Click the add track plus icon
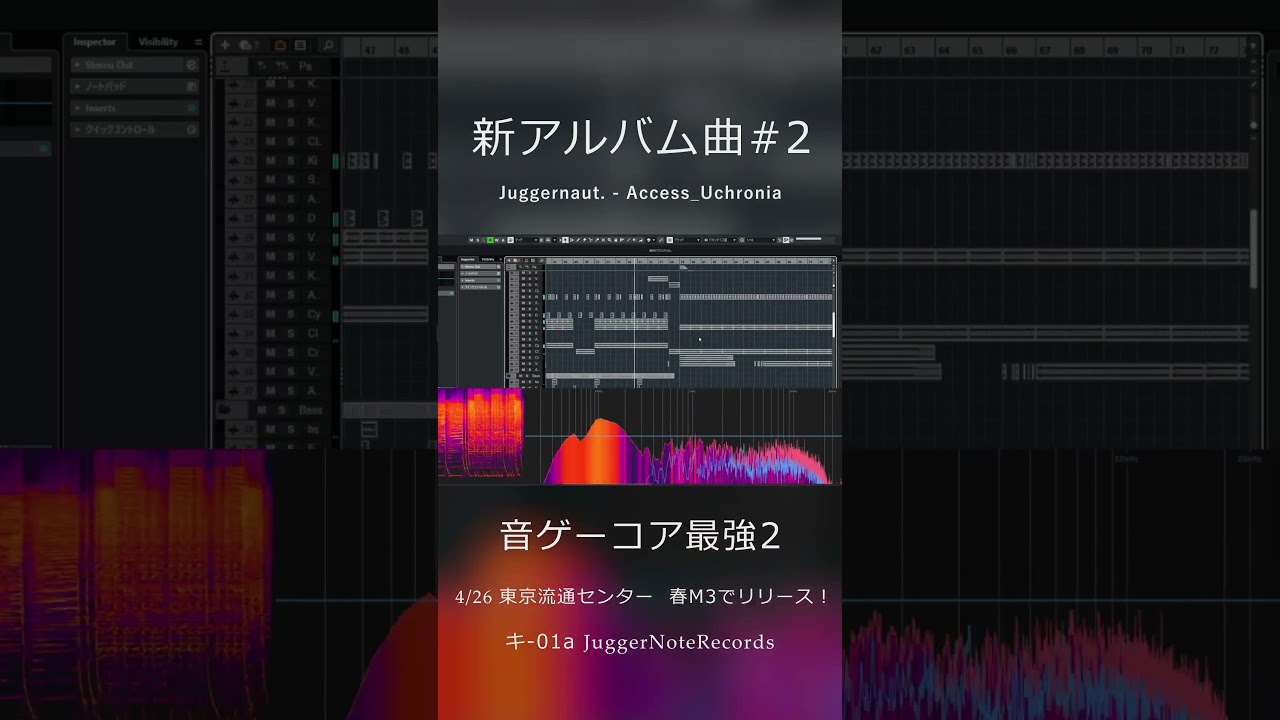The width and height of the screenshot is (1280, 720). [225, 45]
